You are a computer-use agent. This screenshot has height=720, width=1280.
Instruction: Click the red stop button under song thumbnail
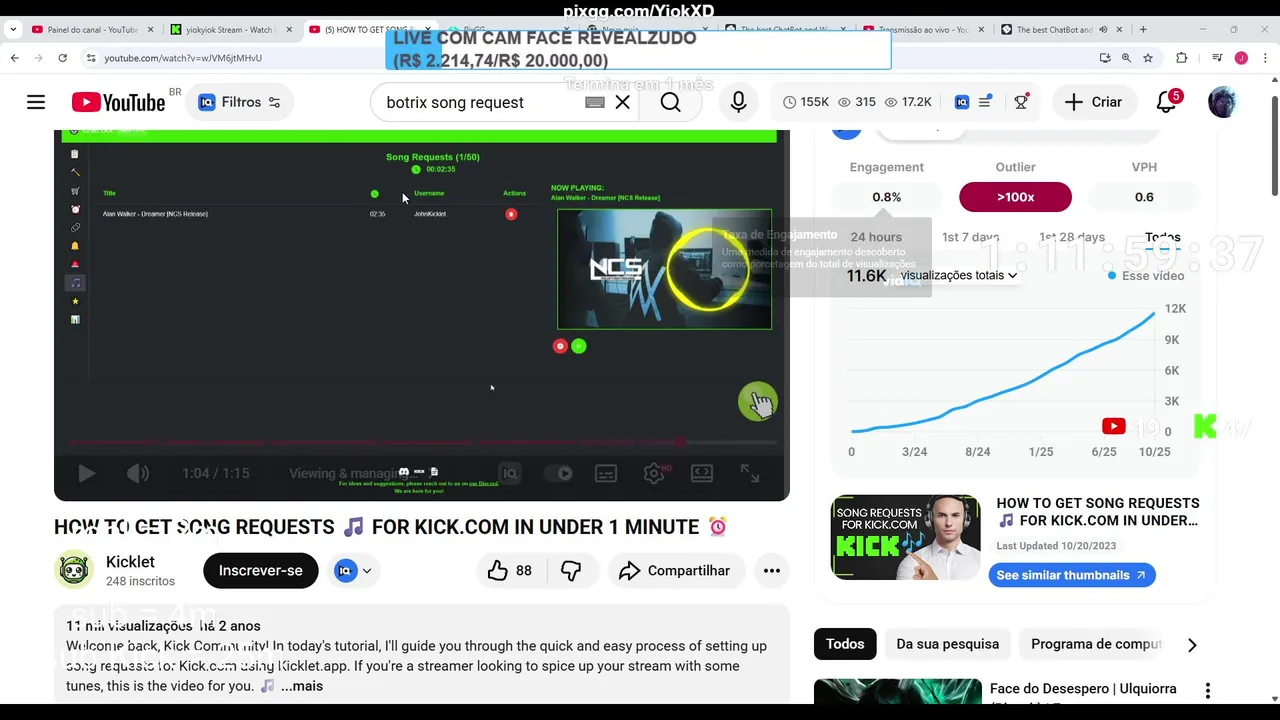tap(560, 346)
